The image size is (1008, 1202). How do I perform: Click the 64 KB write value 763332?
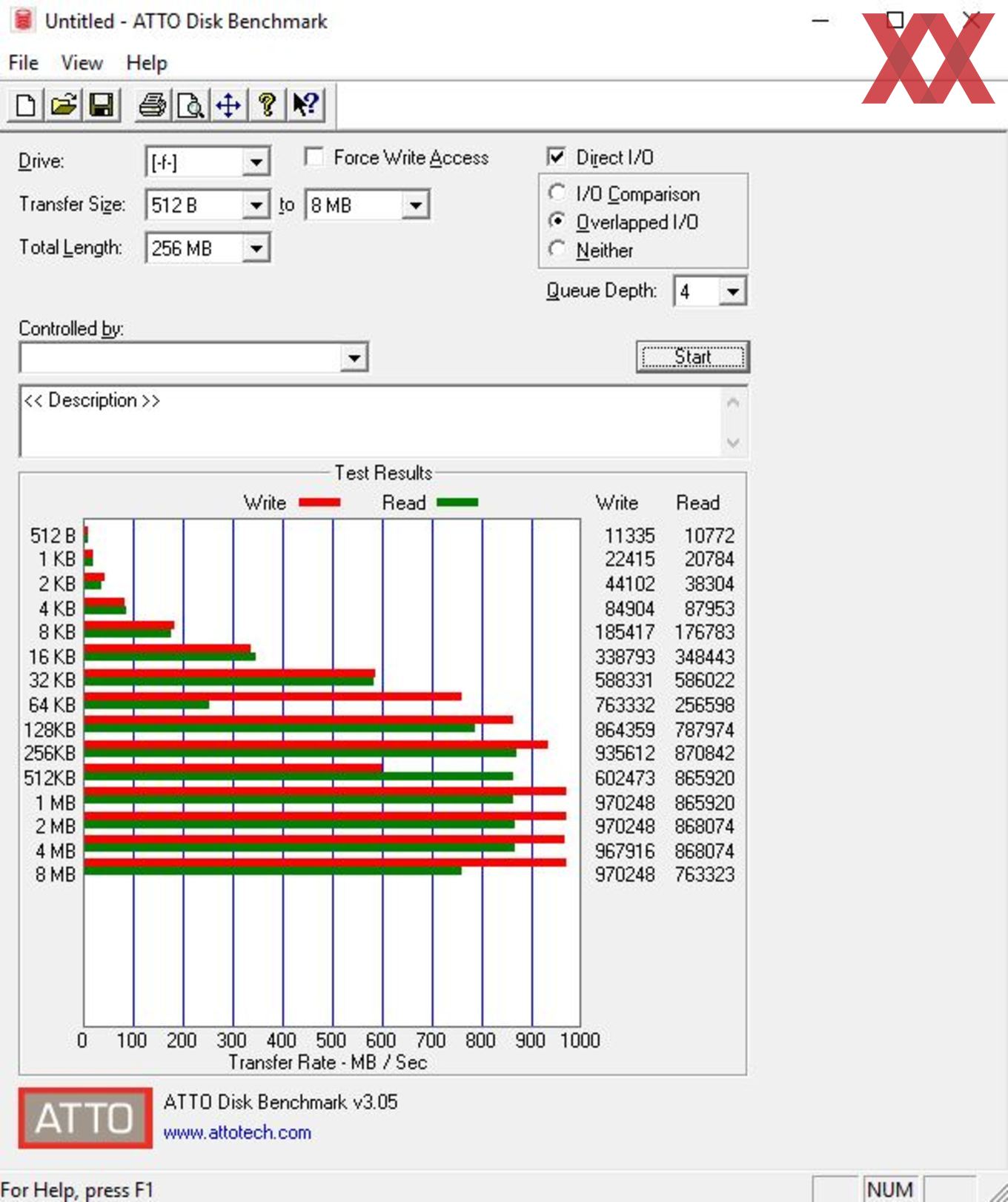[625, 705]
